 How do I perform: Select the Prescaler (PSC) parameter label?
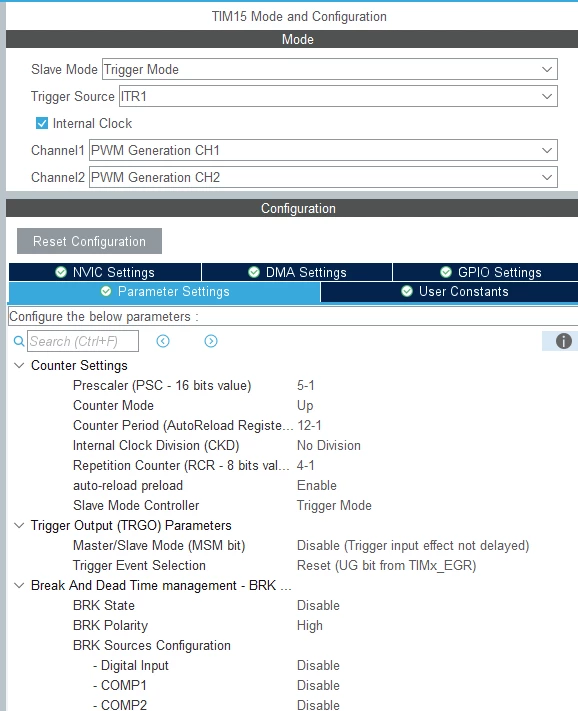click(x=162, y=385)
